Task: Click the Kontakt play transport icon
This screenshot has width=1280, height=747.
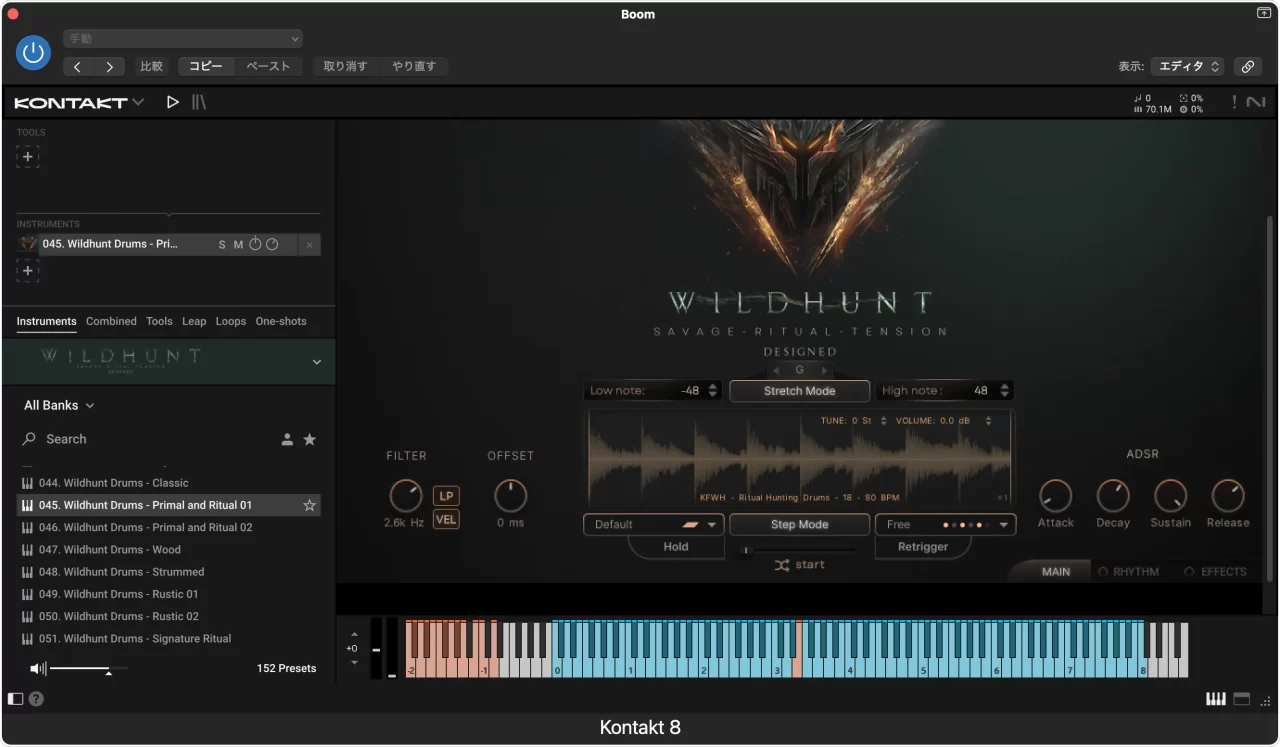Action: (x=173, y=102)
